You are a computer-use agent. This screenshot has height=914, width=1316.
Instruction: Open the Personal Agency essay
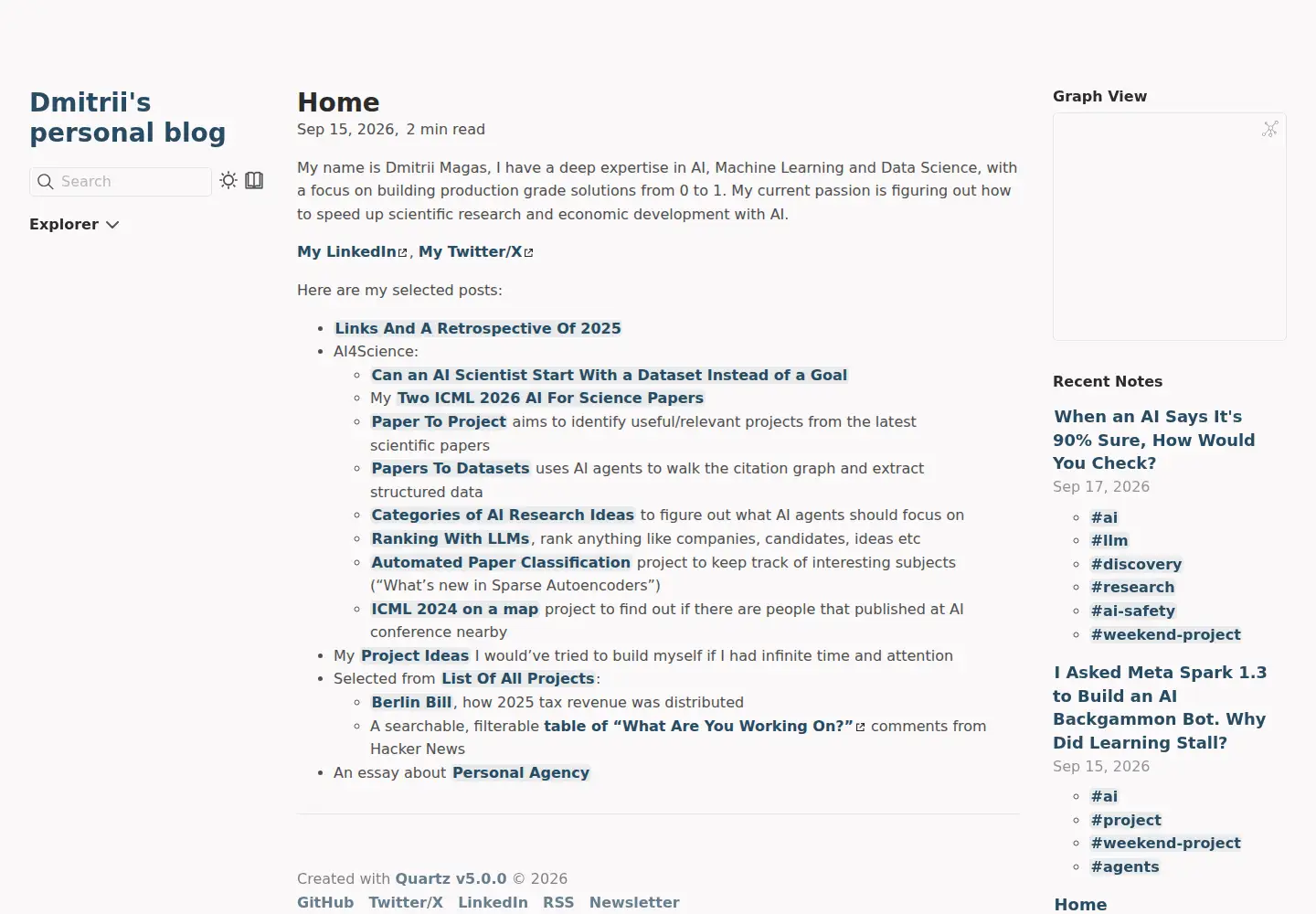(x=521, y=772)
